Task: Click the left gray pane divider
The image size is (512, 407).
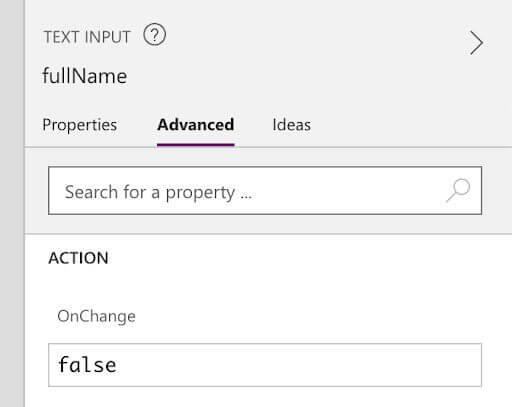Action: pos(12,203)
